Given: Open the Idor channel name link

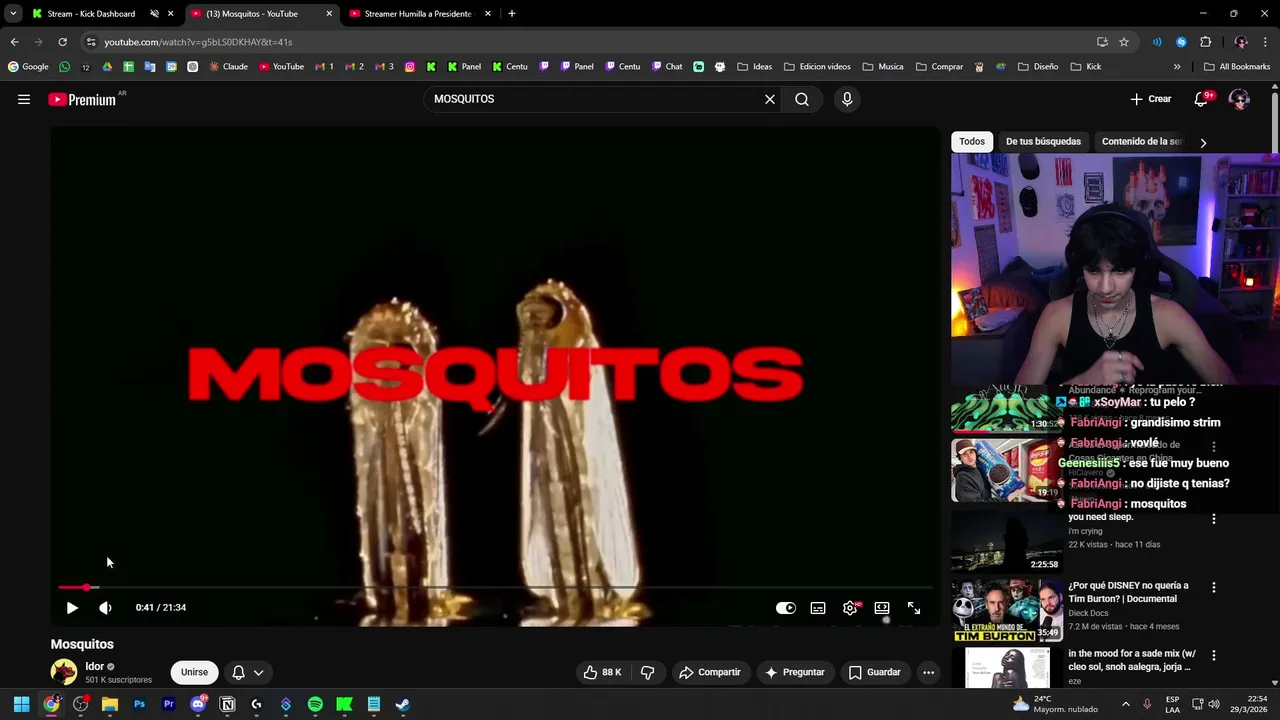Looking at the screenshot, I should tap(95, 666).
